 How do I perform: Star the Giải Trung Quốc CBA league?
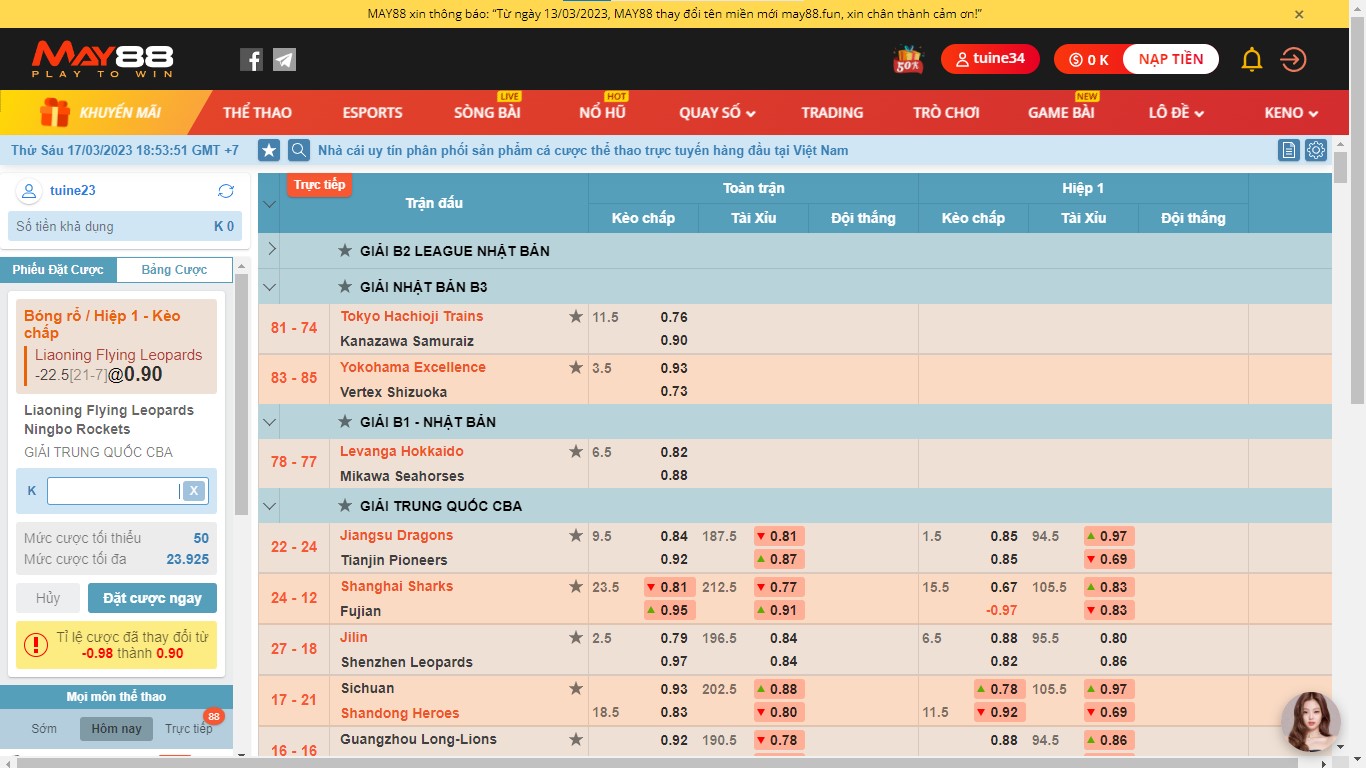(x=345, y=506)
